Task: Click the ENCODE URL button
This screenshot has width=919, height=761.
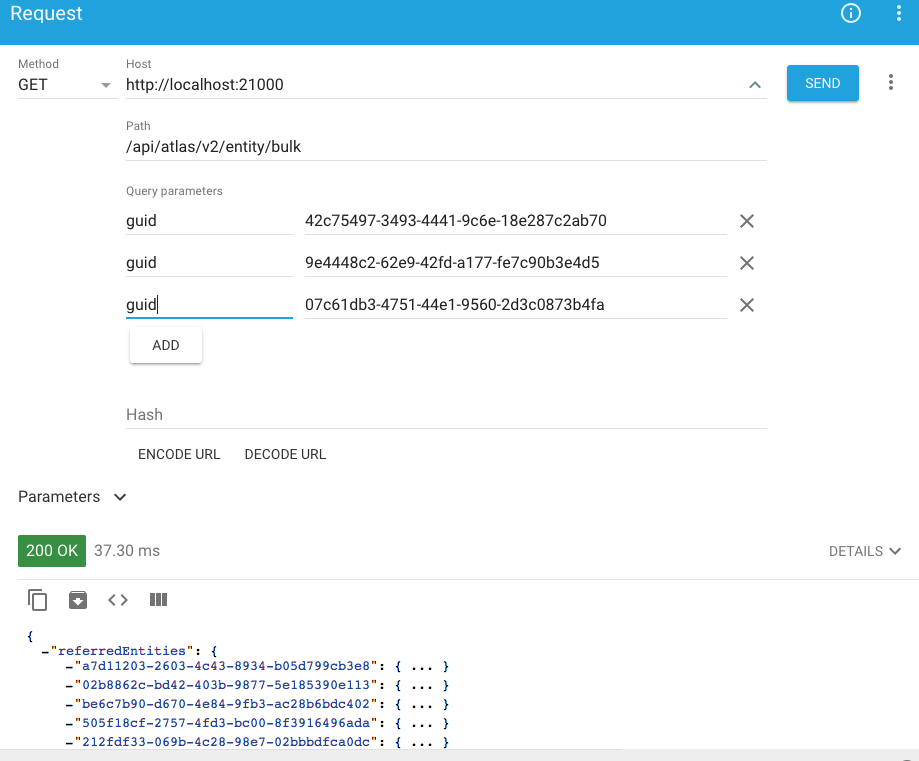Action: 179,454
